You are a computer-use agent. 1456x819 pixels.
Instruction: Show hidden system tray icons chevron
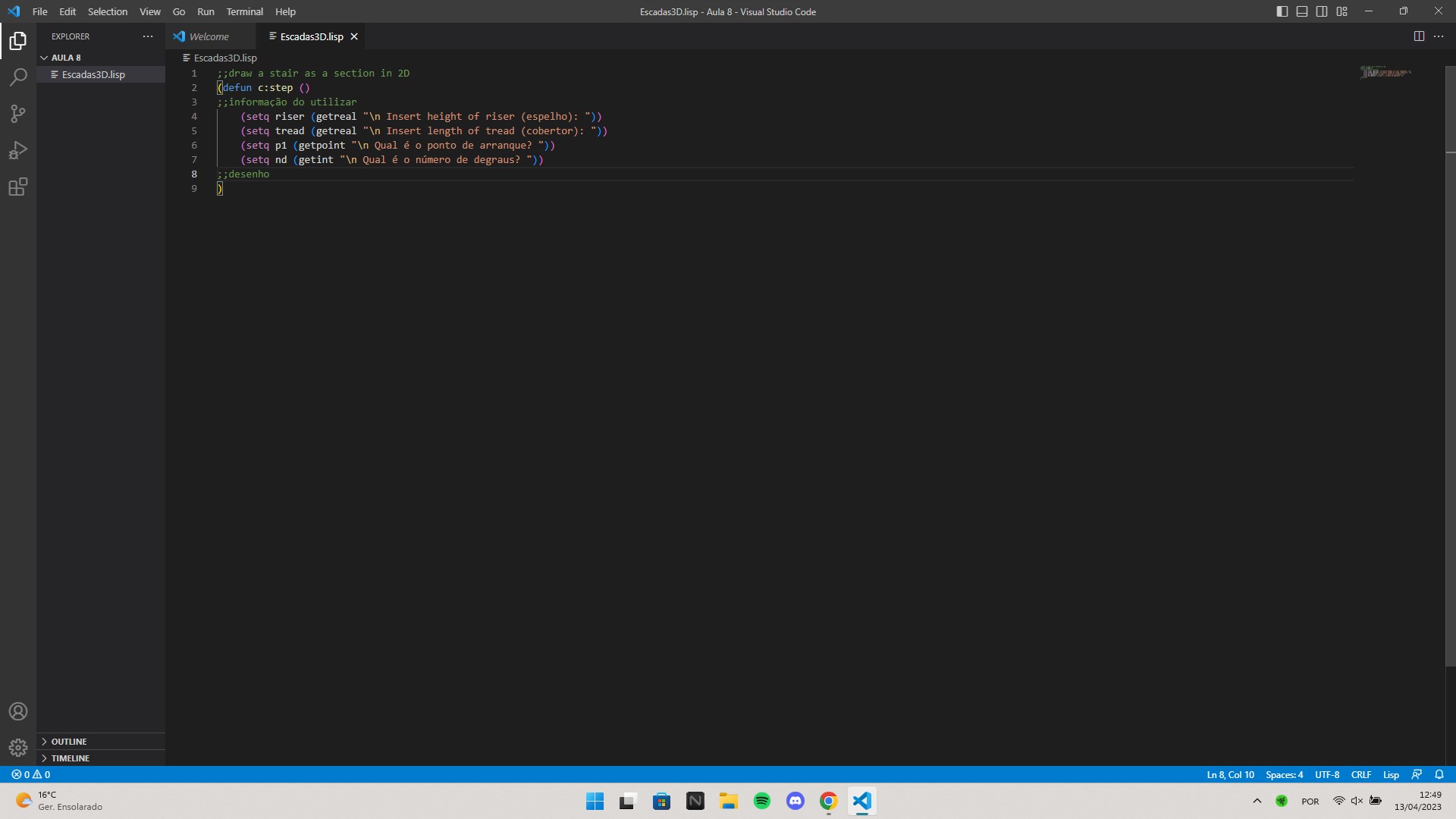pos(1257,801)
